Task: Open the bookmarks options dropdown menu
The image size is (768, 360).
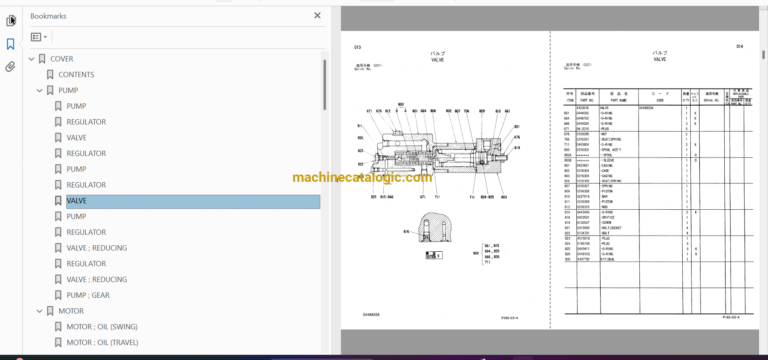Action: coord(39,37)
